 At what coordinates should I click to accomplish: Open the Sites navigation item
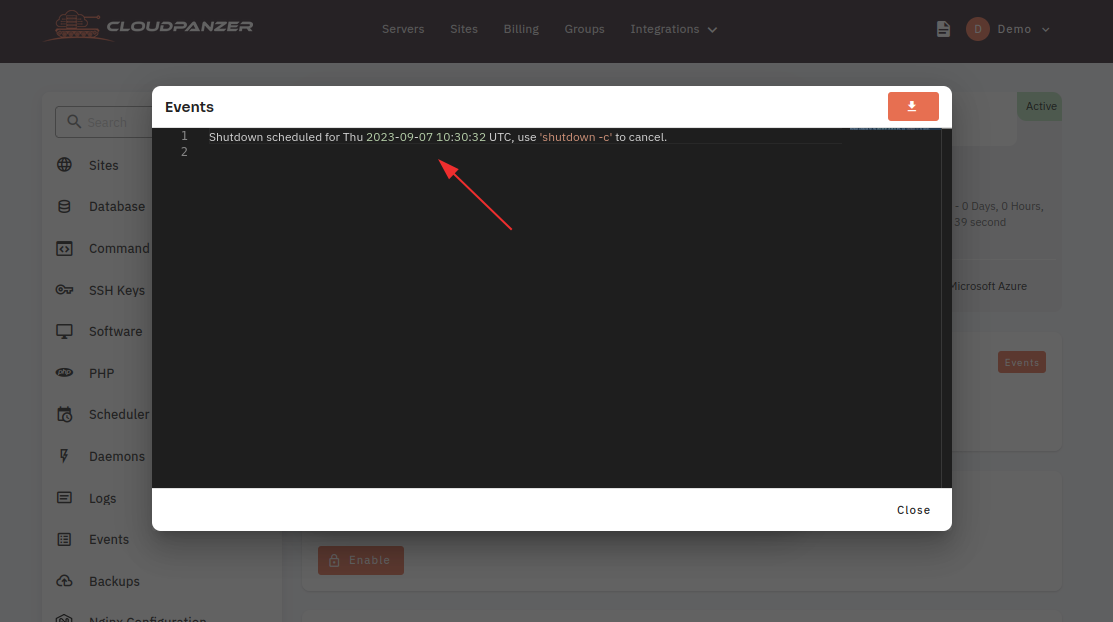click(x=464, y=29)
